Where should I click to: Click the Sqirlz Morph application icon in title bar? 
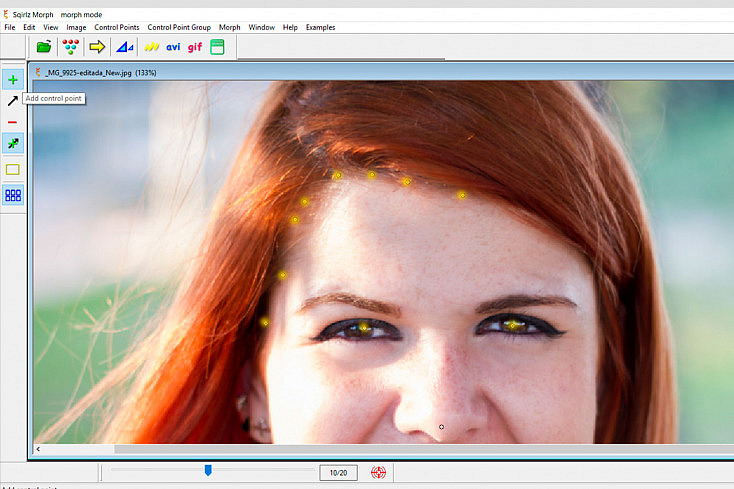6,15
